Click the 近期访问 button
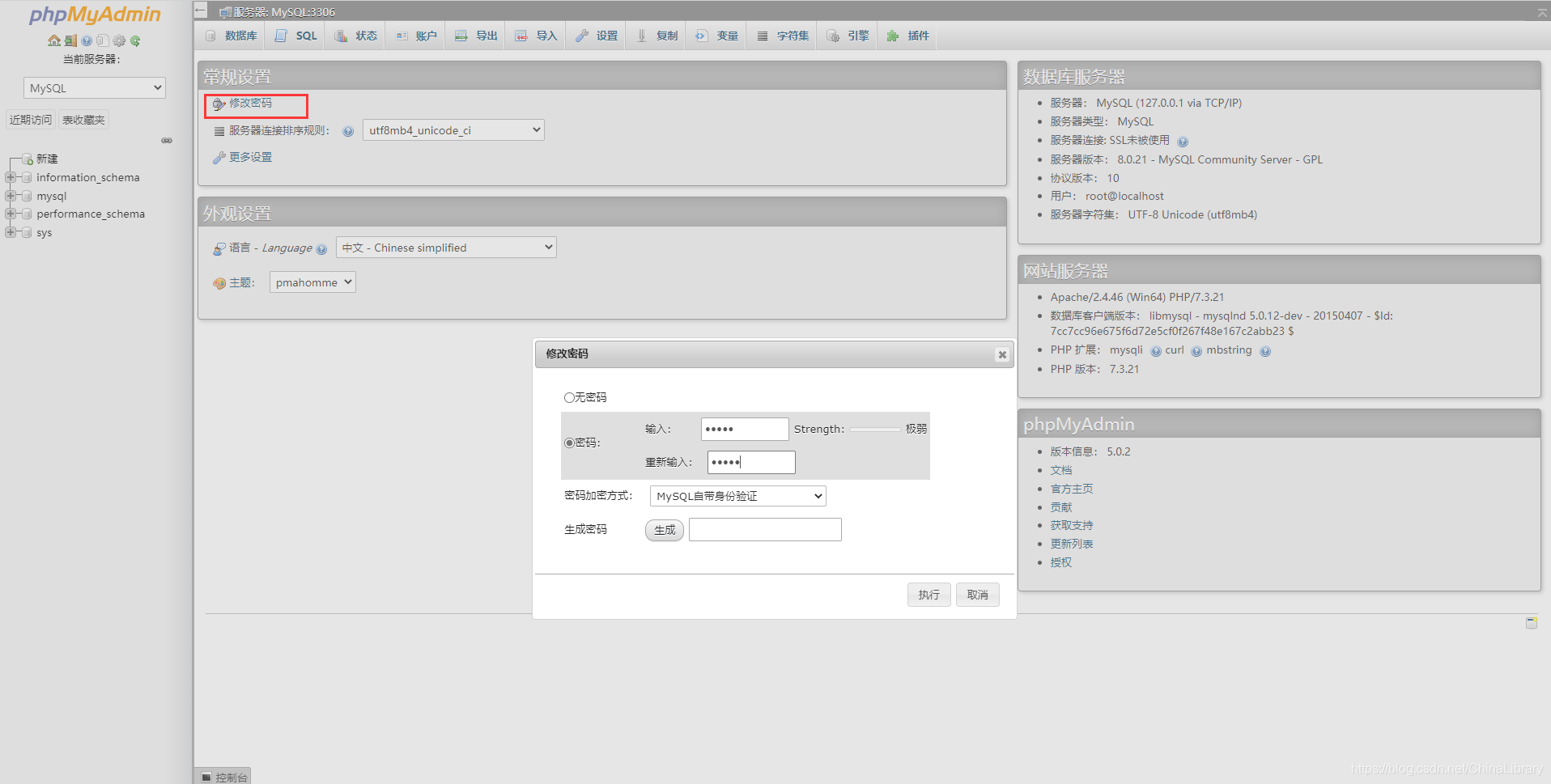Image resolution: width=1551 pixels, height=784 pixels. (31, 120)
